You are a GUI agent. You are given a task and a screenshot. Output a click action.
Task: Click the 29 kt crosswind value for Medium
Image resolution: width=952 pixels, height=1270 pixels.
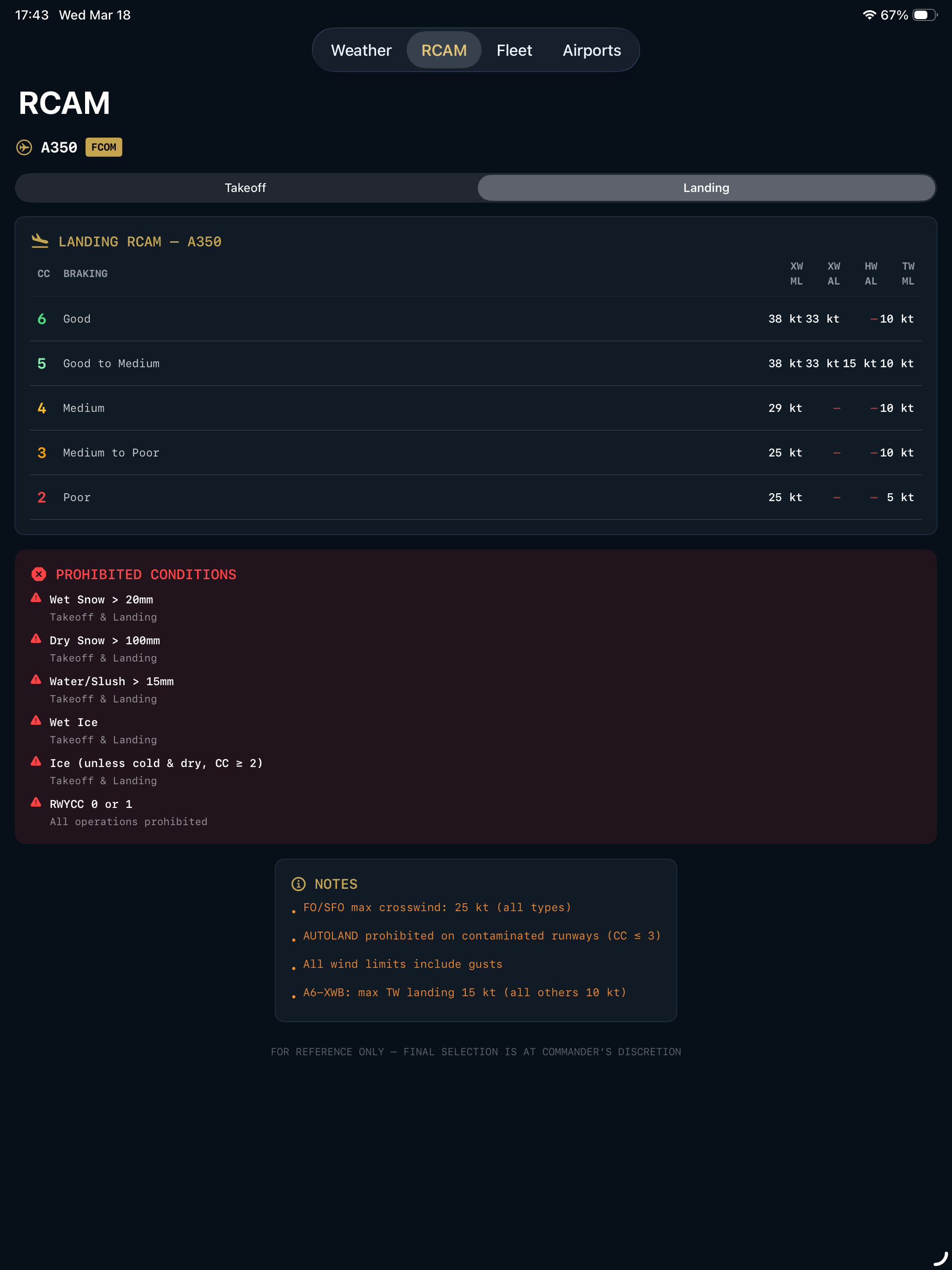pos(785,408)
